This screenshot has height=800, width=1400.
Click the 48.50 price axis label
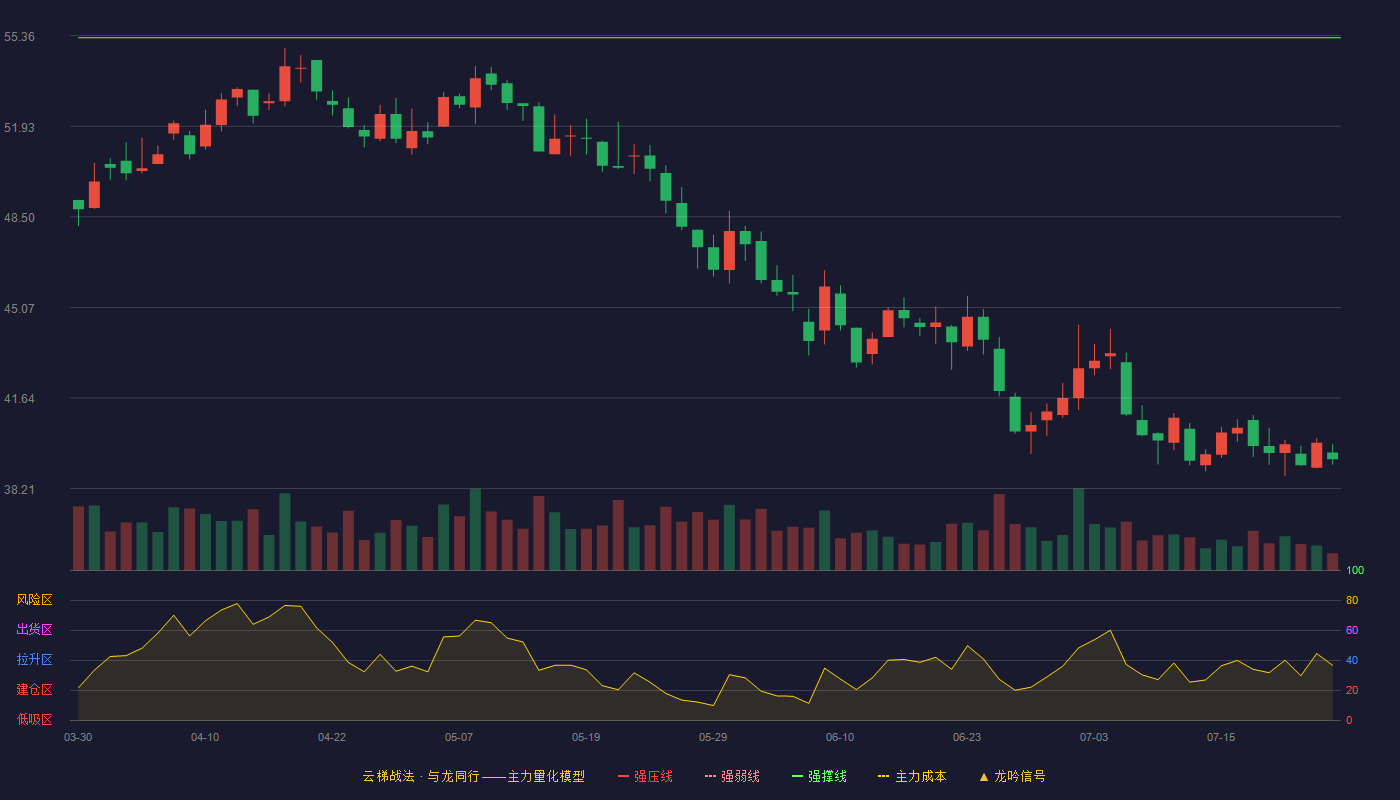tap(19, 218)
